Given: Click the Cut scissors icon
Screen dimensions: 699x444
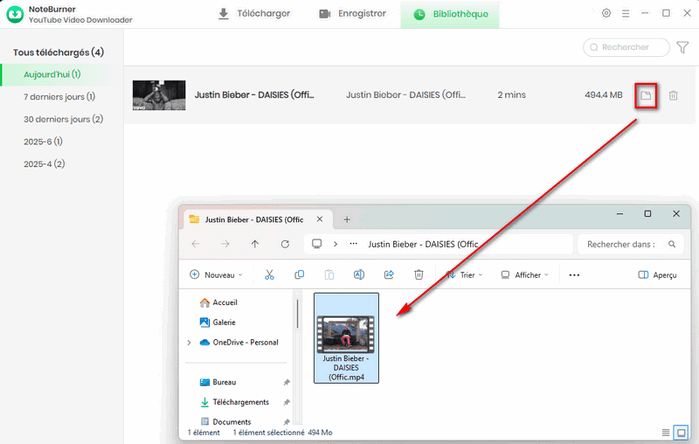Looking at the screenshot, I should click(x=269, y=275).
